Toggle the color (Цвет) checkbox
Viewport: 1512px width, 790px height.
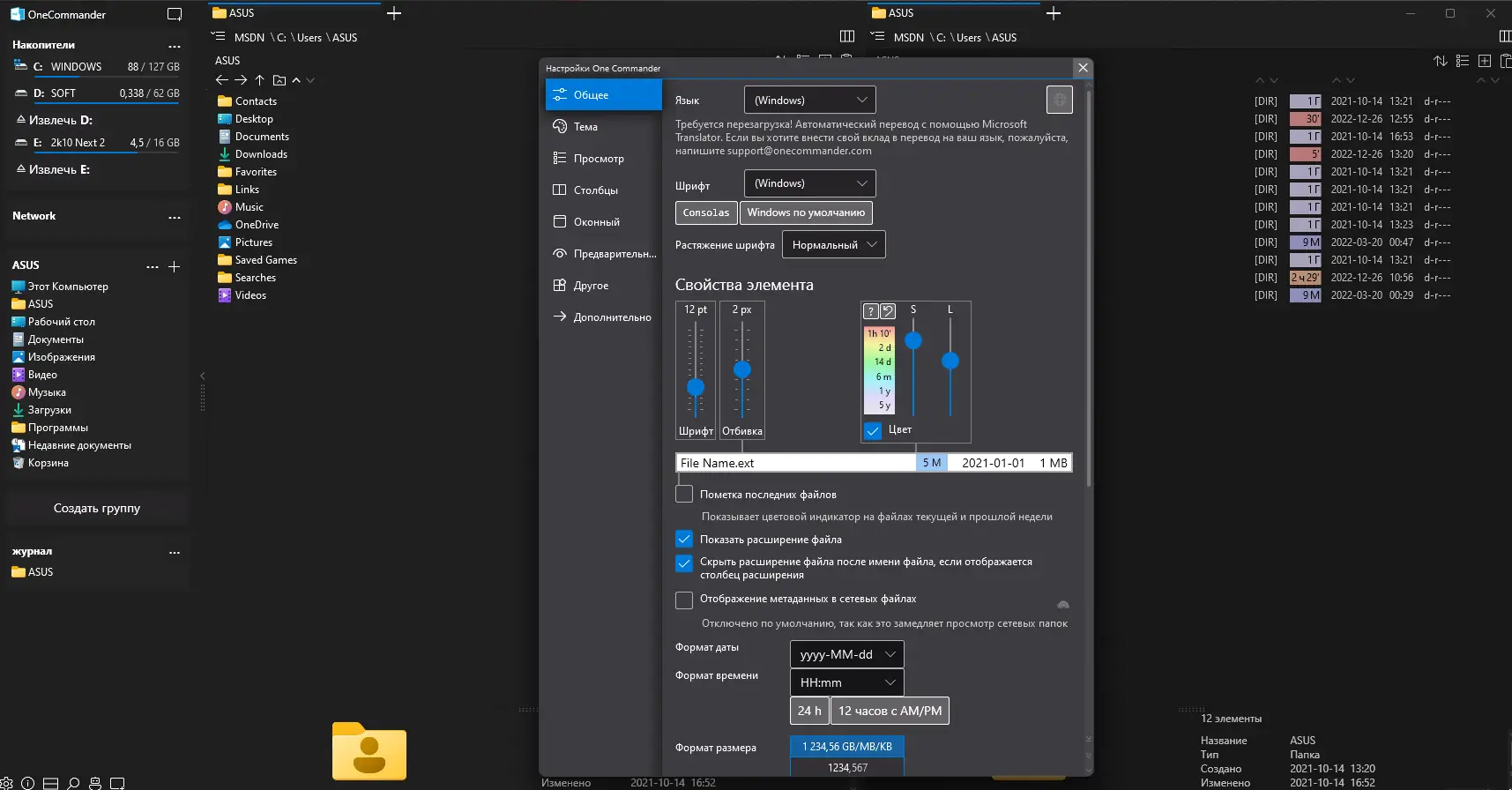point(873,430)
